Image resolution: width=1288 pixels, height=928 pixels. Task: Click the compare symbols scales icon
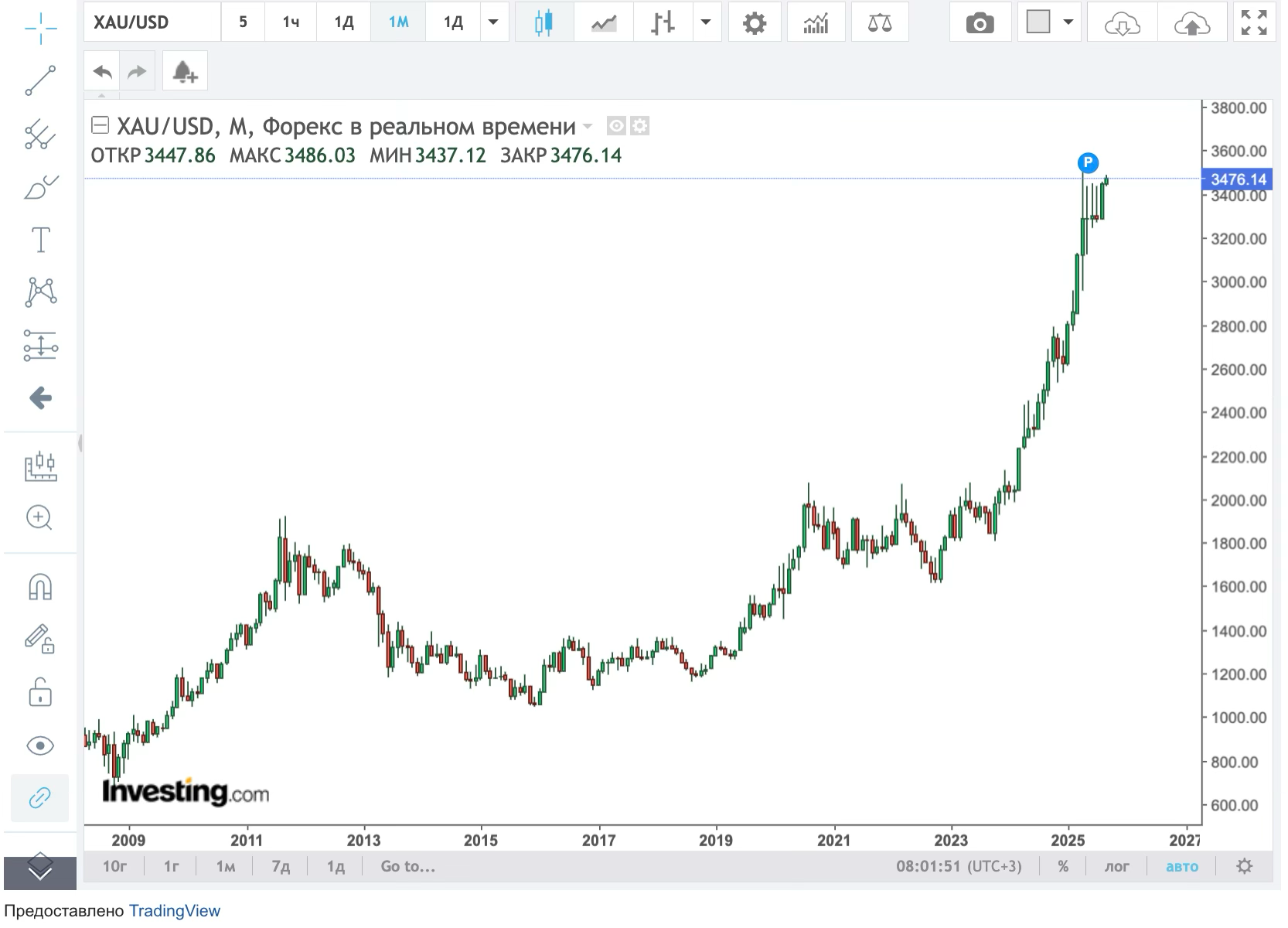pyautogui.click(x=879, y=23)
